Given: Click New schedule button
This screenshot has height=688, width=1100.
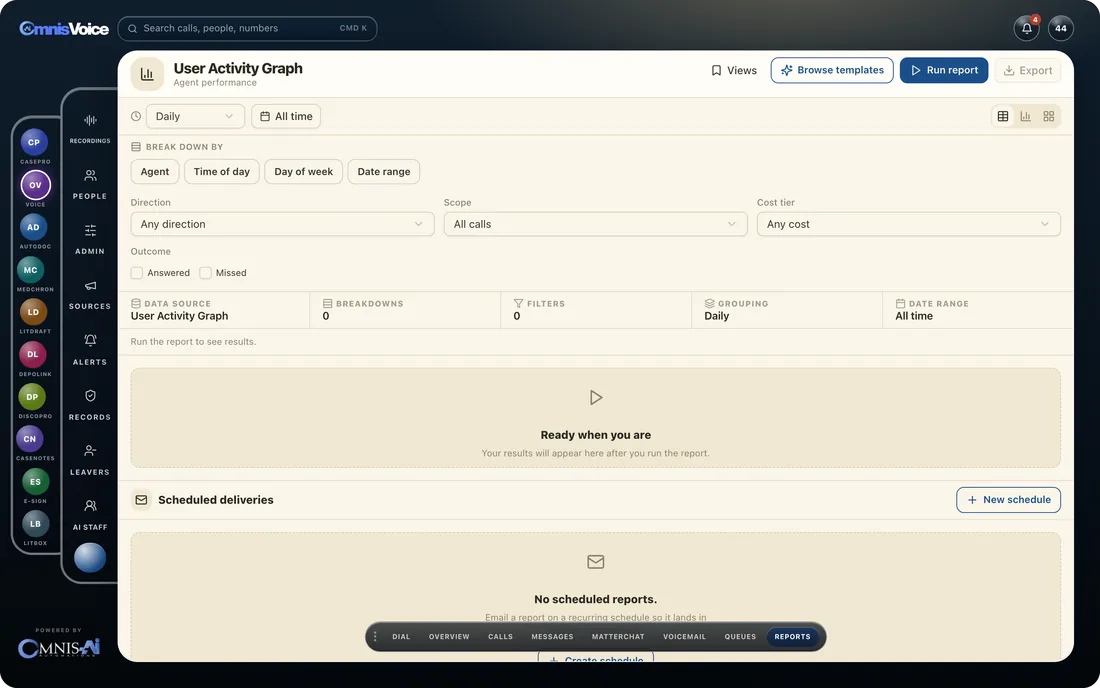Looking at the screenshot, I should (x=1008, y=500).
